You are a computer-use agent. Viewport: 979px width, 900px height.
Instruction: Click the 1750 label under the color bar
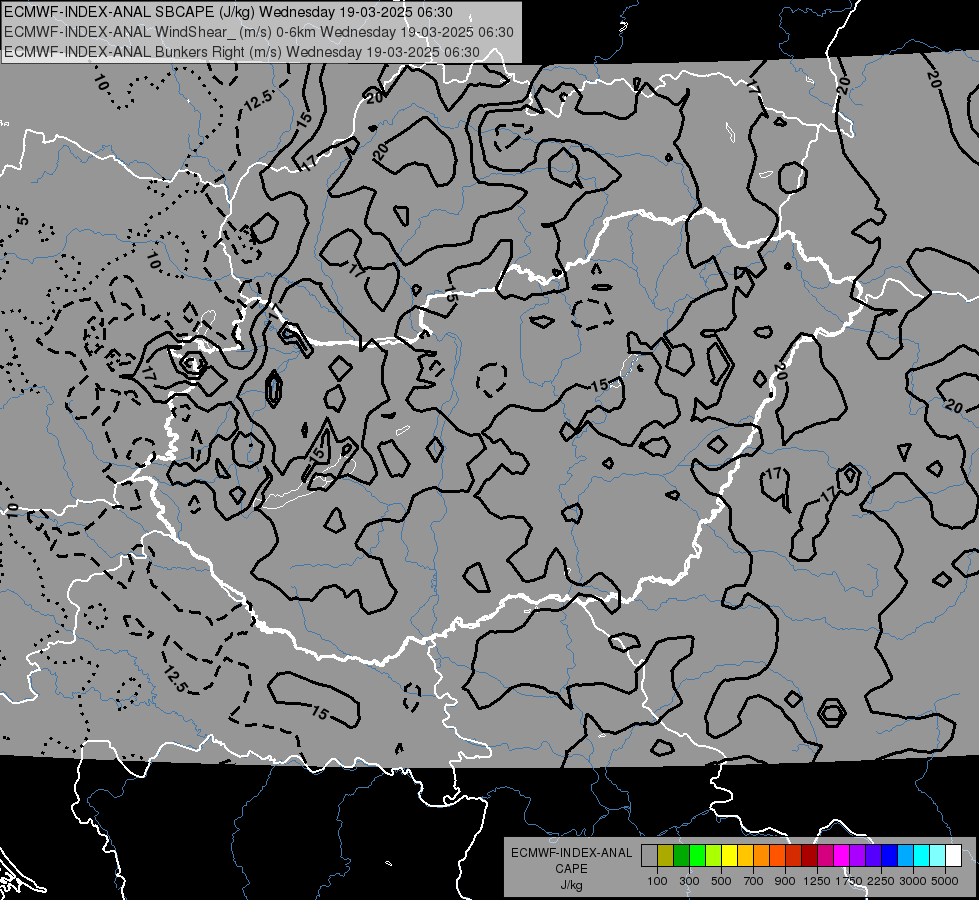point(849,881)
